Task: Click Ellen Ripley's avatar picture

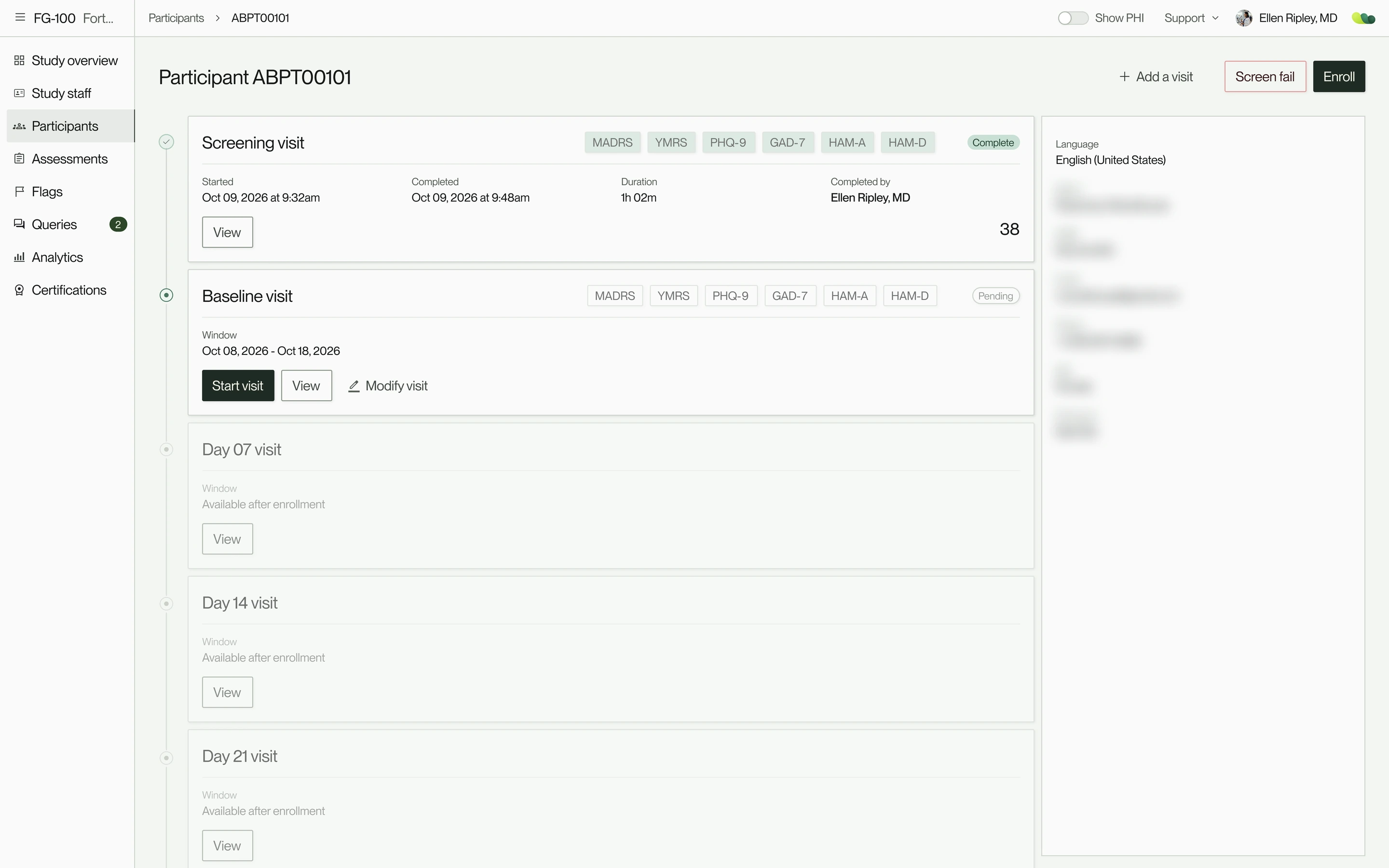Action: 1244,18
